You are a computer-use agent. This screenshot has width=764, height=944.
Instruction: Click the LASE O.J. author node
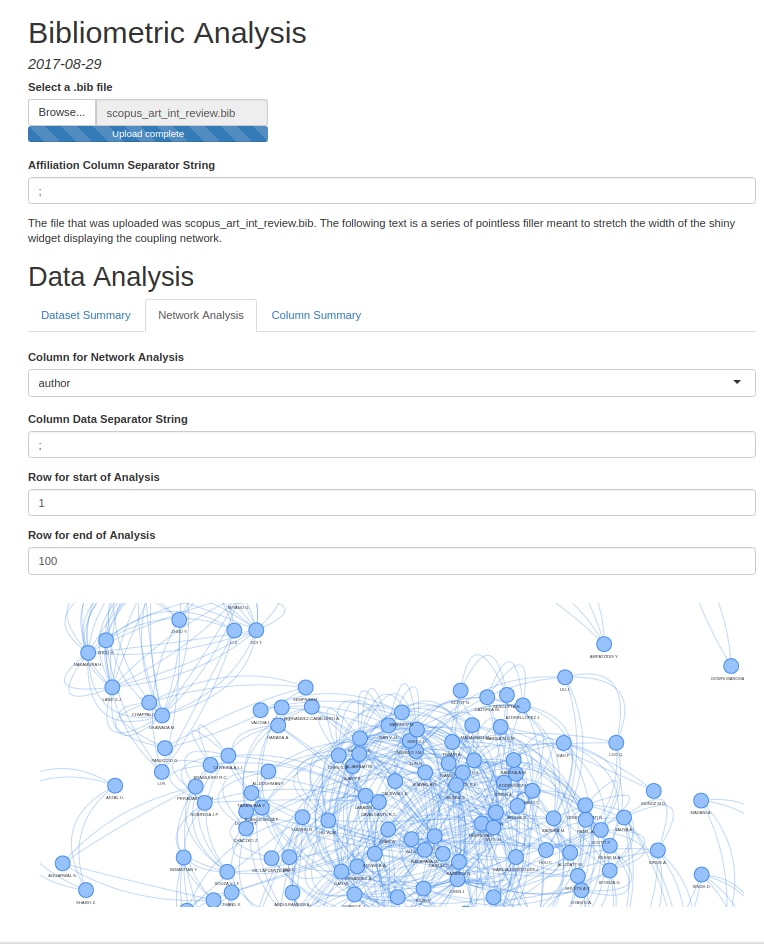pyautogui.click(x=112, y=688)
